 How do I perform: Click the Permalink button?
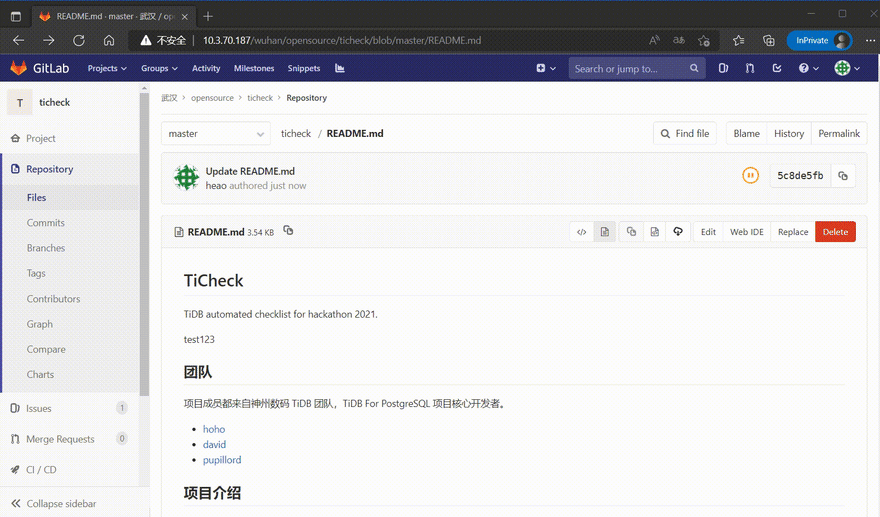839,134
